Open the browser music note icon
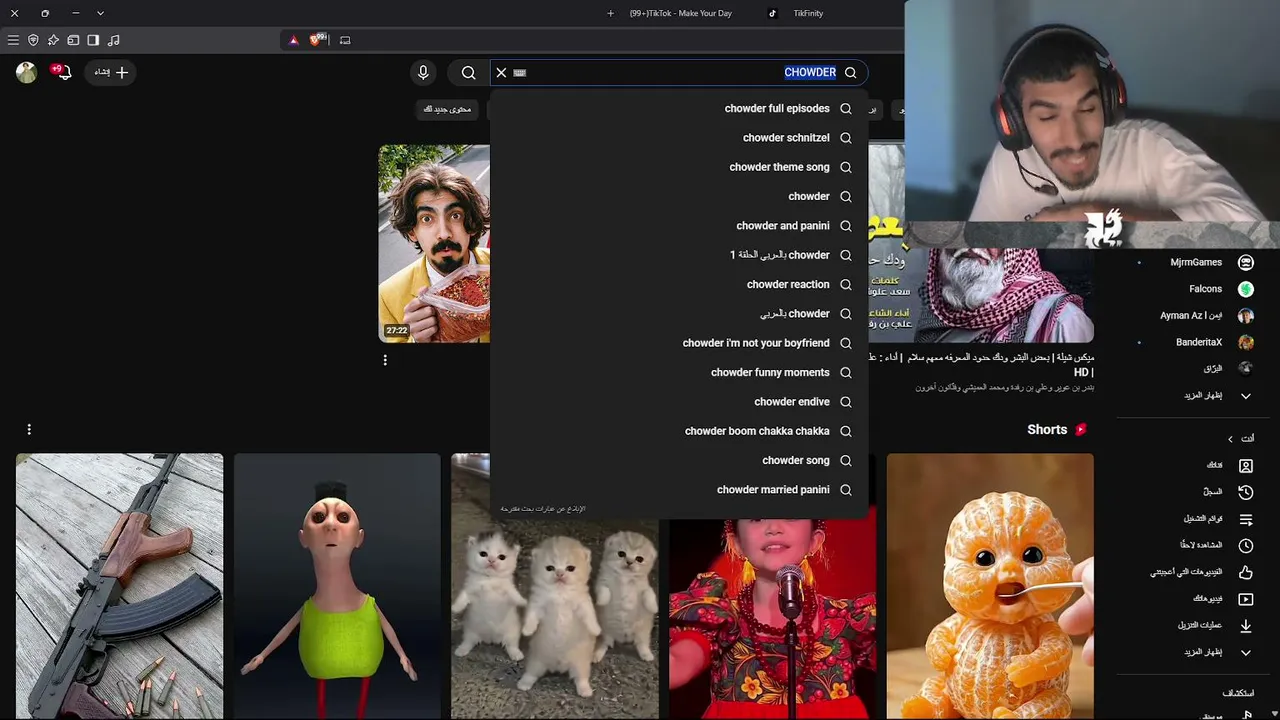The image size is (1280, 720). (113, 40)
